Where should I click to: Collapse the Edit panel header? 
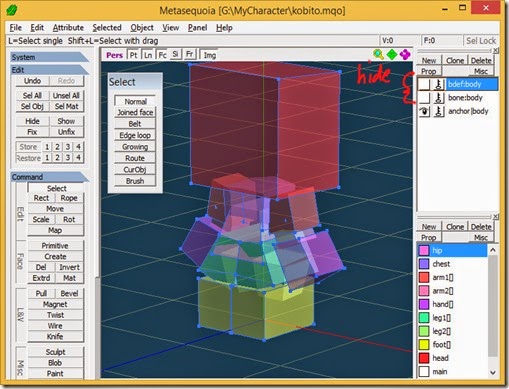pos(49,70)
